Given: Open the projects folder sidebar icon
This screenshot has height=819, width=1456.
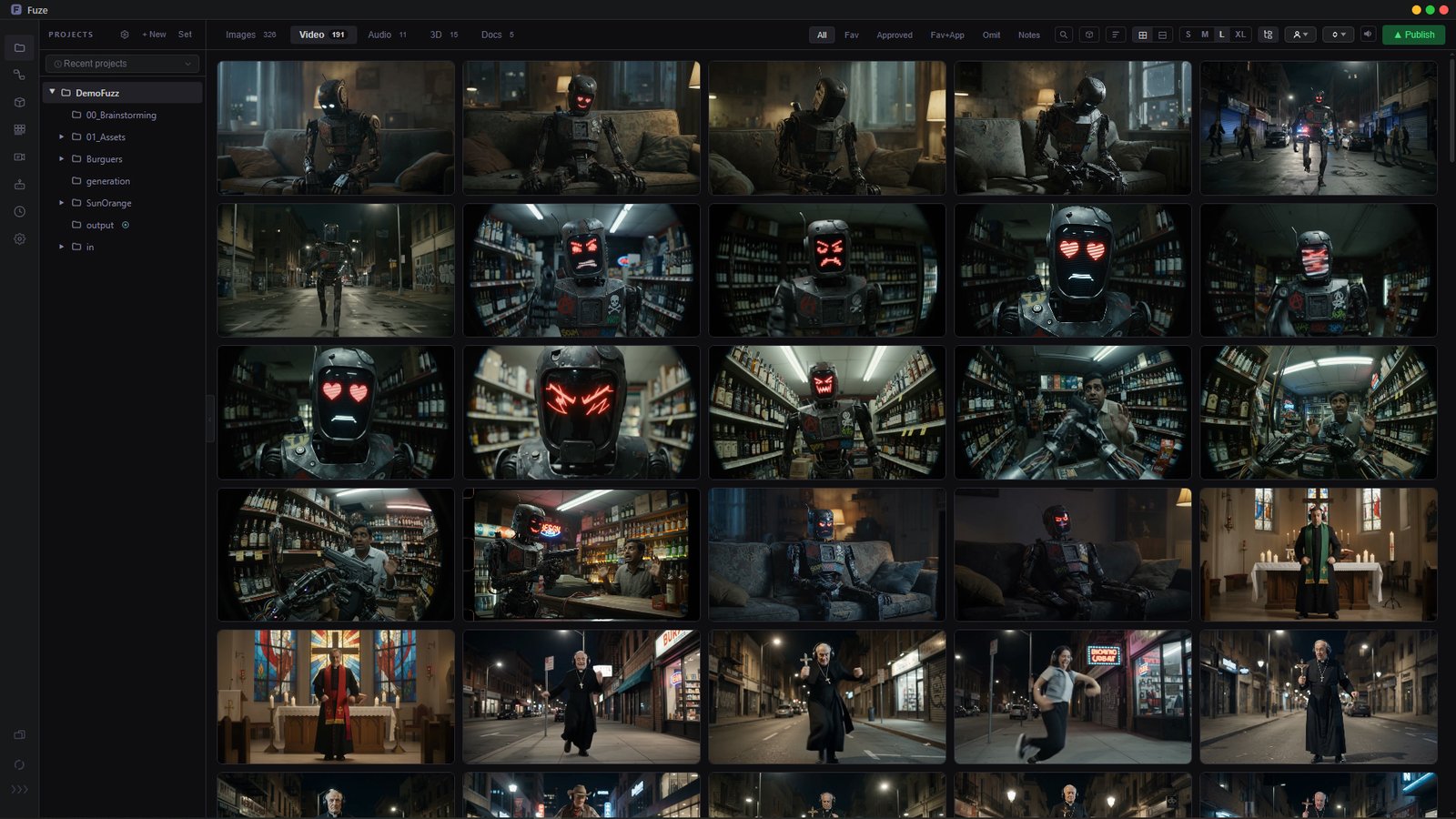Looking at the screenshot, I should 19,47.
